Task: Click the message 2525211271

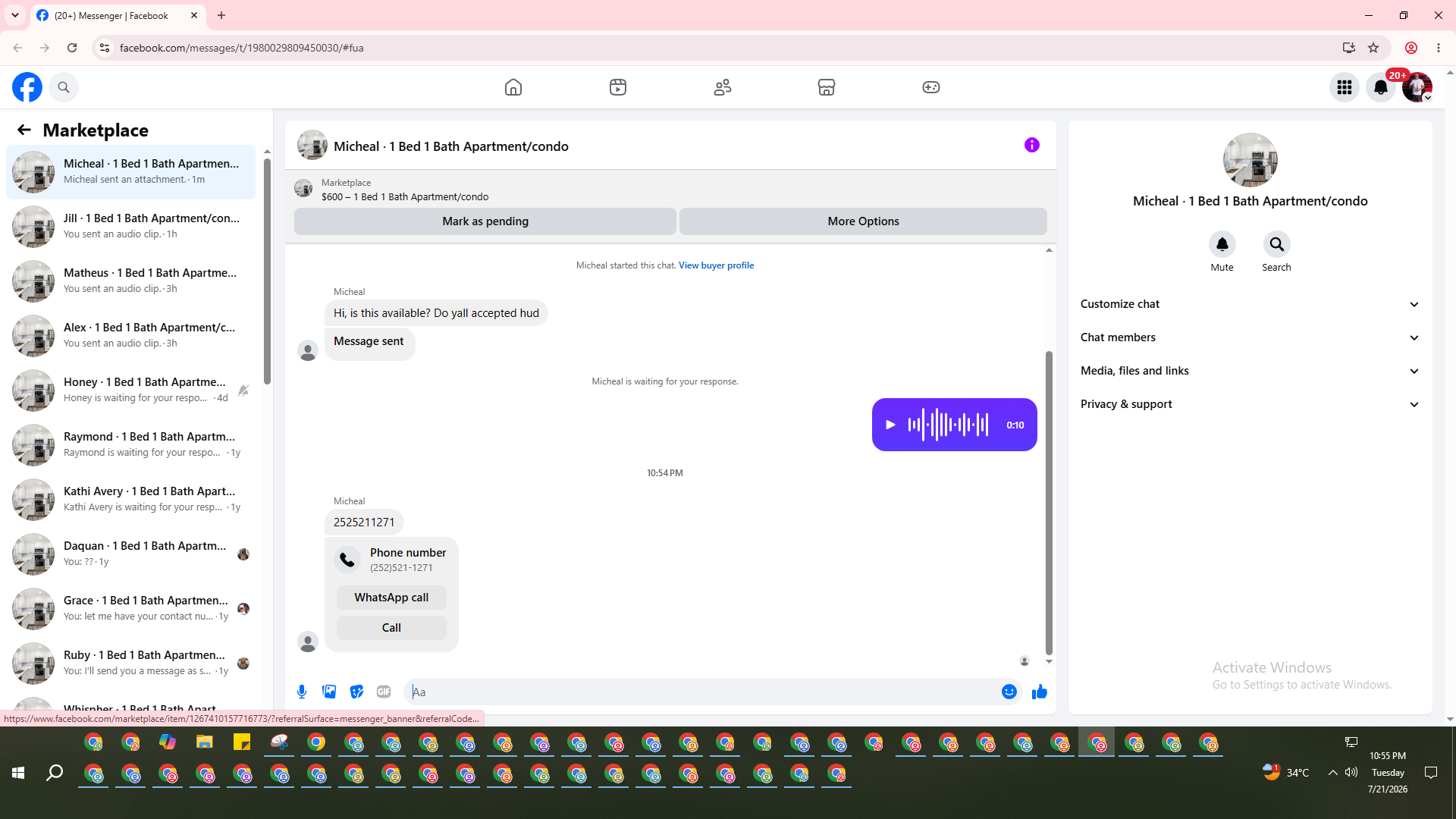Action: pyautogui.click(x=364, y=522)
